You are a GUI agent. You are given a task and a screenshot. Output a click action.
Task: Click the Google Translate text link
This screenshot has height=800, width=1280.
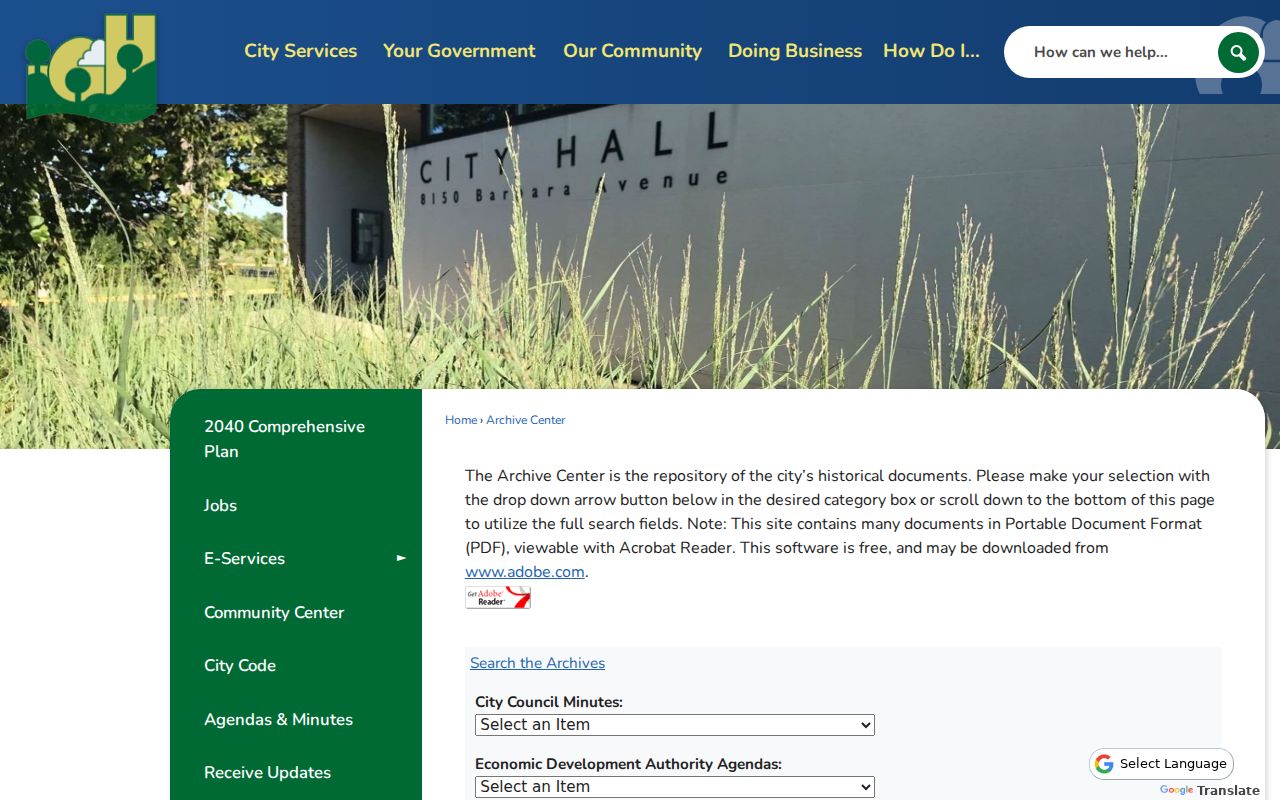click(1210, 790)
